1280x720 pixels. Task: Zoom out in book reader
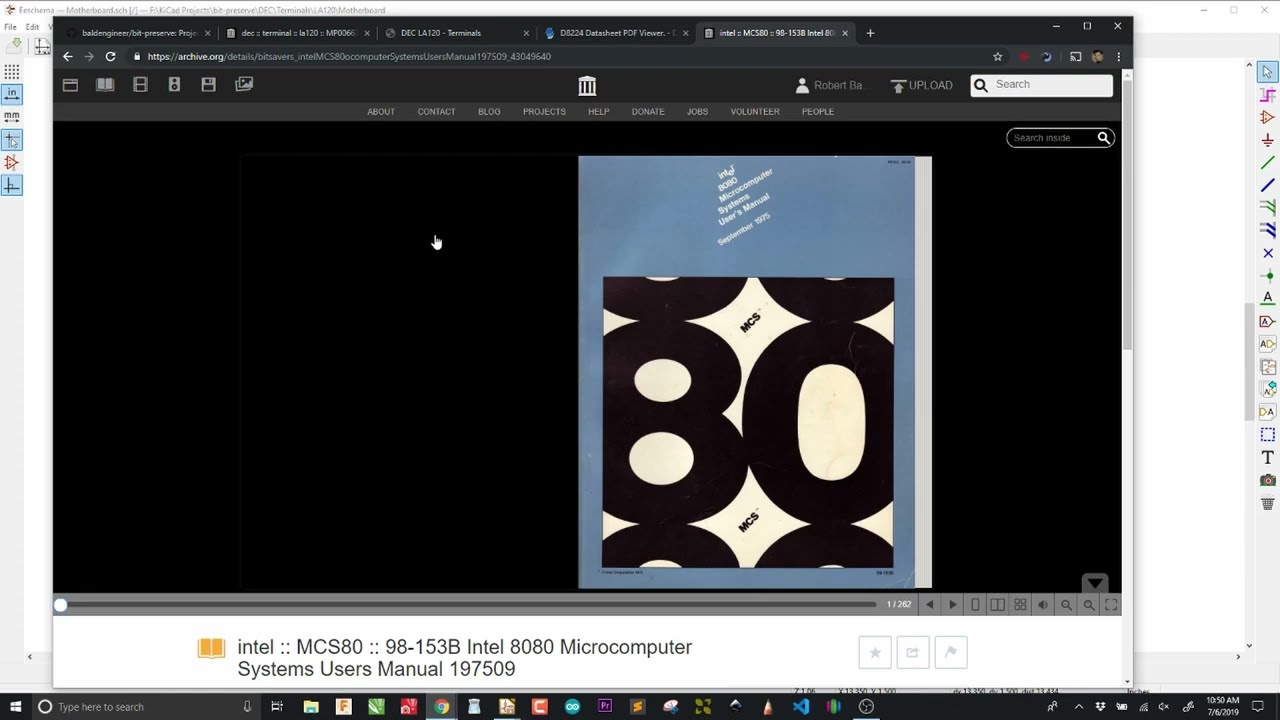click(1066, 605)
